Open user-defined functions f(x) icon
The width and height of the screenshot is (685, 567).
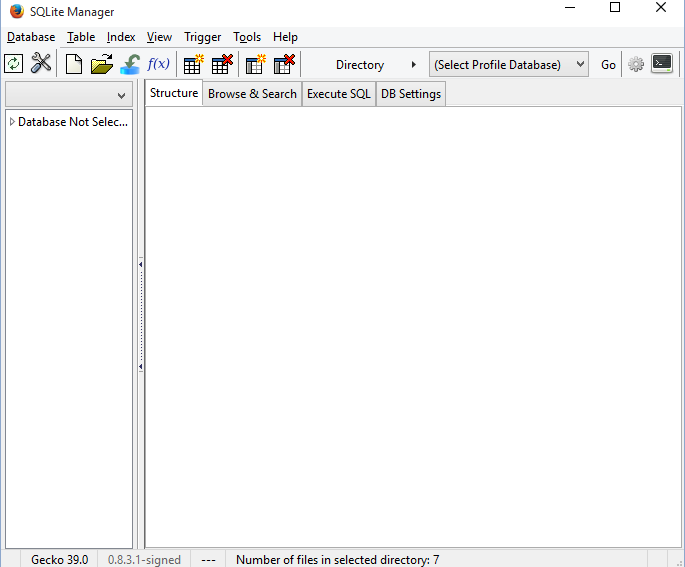(x=158, y=64)
